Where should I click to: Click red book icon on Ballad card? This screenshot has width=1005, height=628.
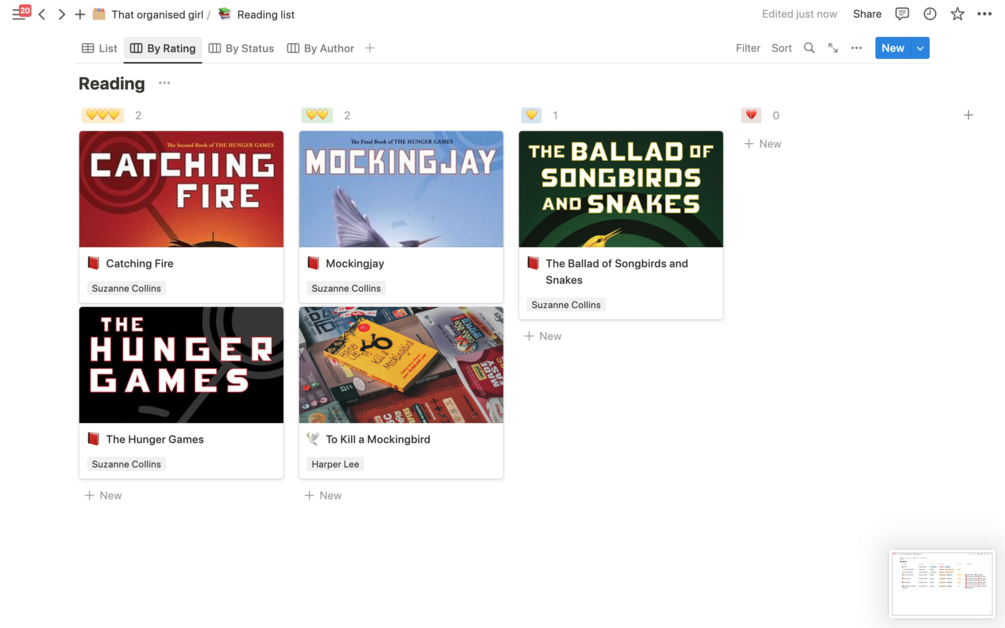[533, 263]
